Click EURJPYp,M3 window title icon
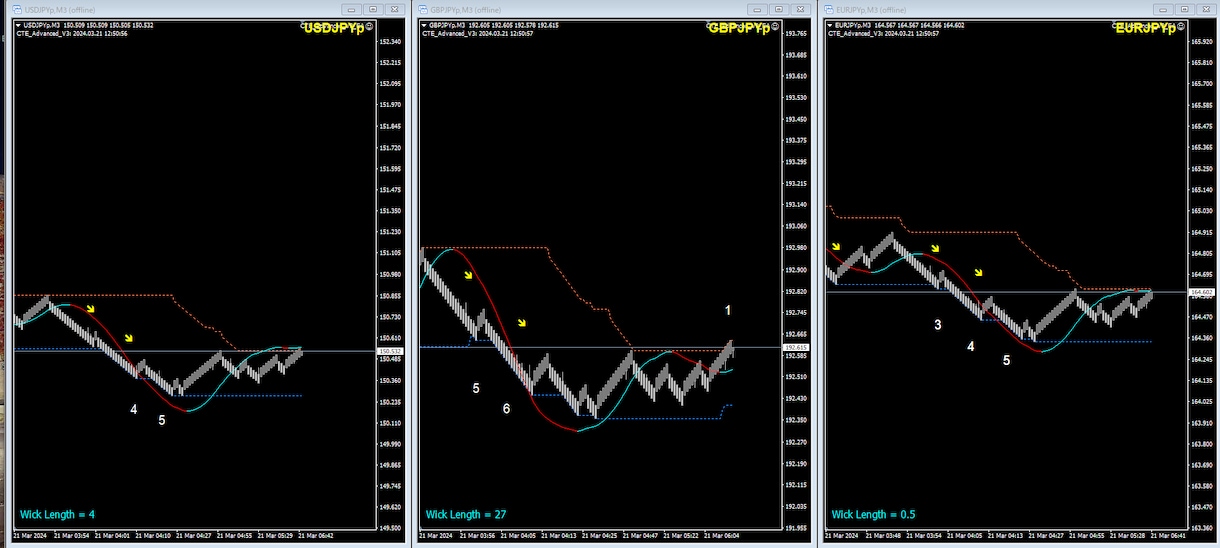Screen dimensions: 1220x548 [829, 9]
